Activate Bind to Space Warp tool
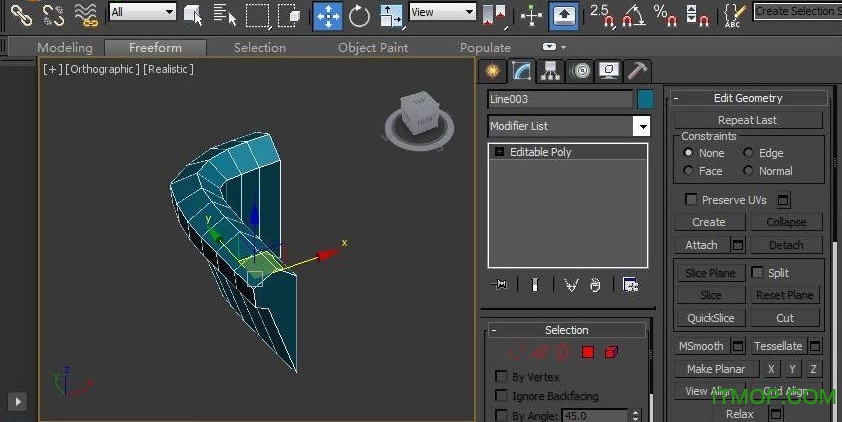This screenshot has height=422, width=842. (87, 15)
